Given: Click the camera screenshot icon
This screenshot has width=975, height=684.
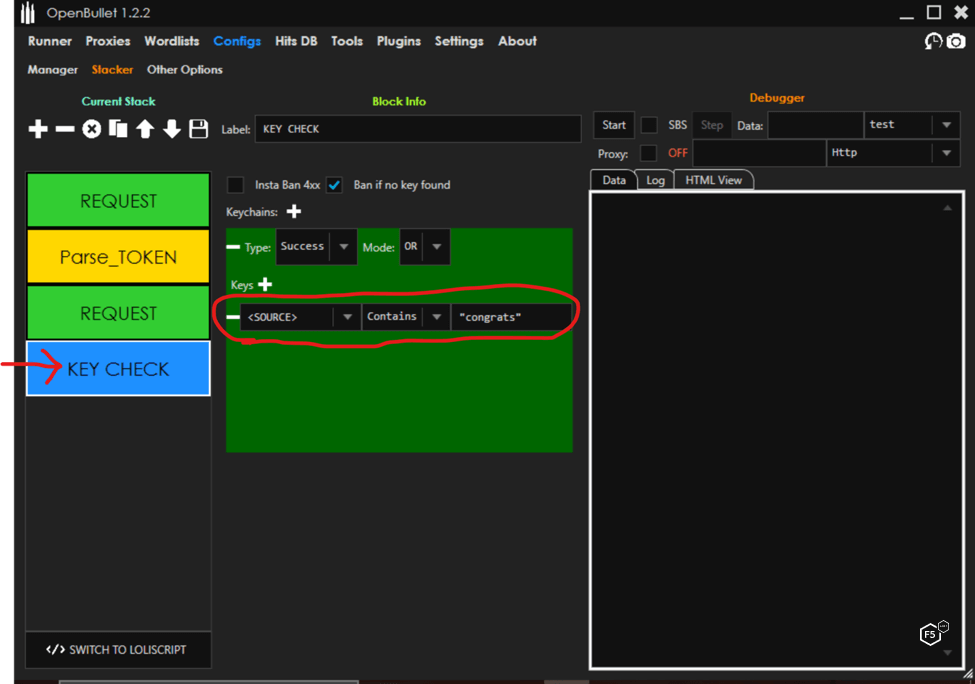Looking at the screenshot, I should point(956,42).
